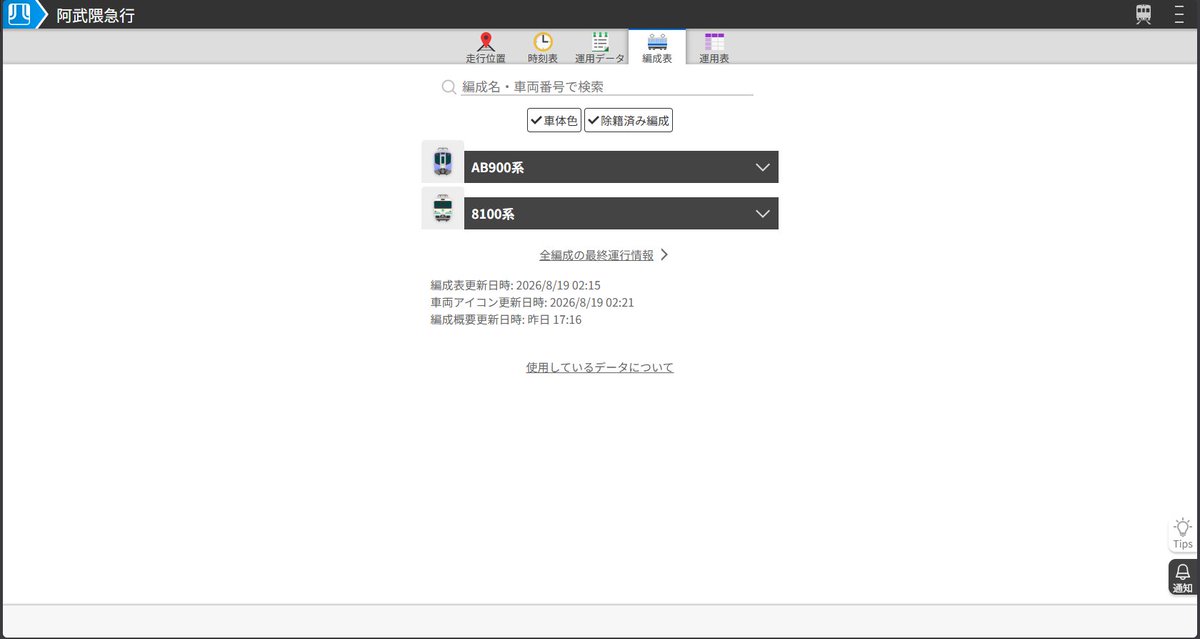Open the train icon in the header

(1143, 14)
